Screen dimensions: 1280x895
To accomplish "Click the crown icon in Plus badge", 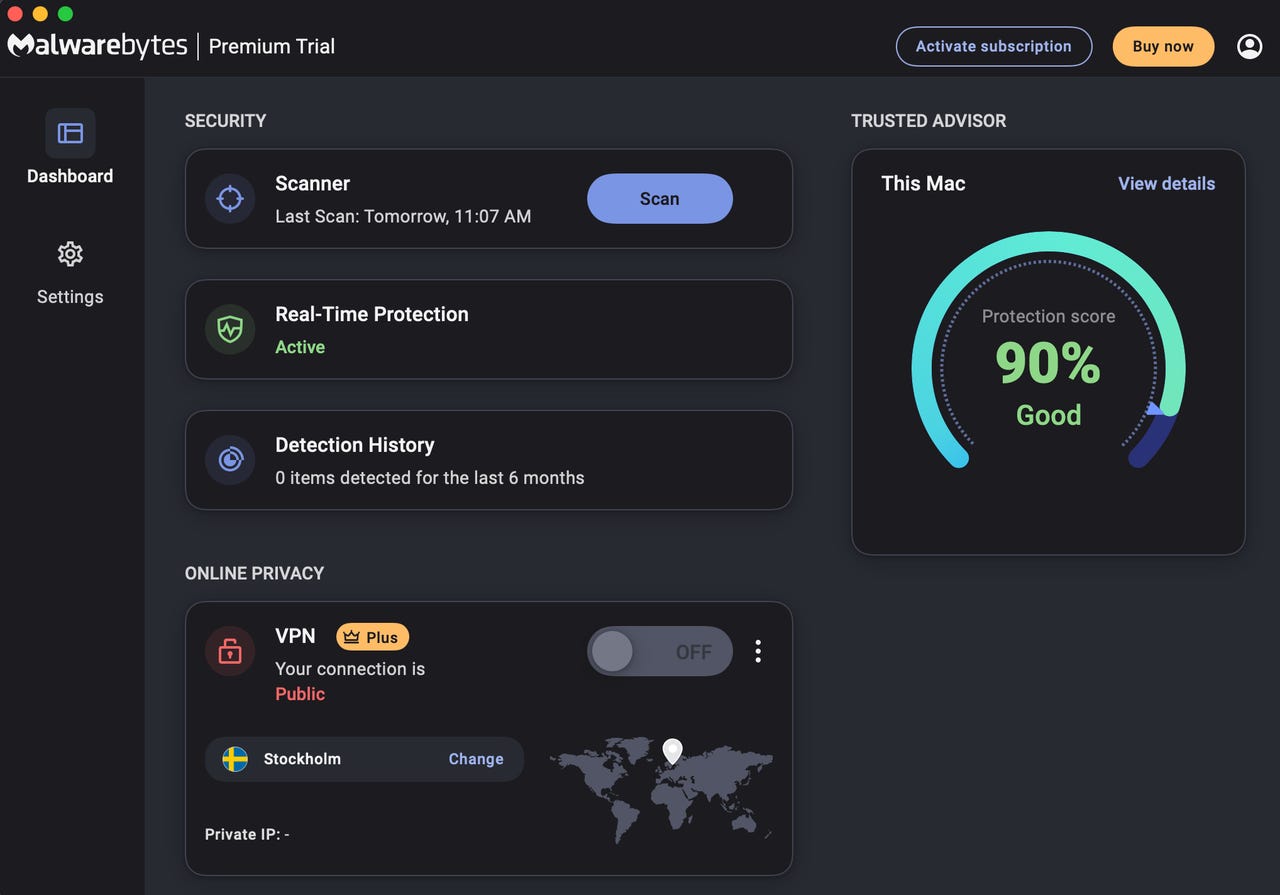I will click(351, 637).
